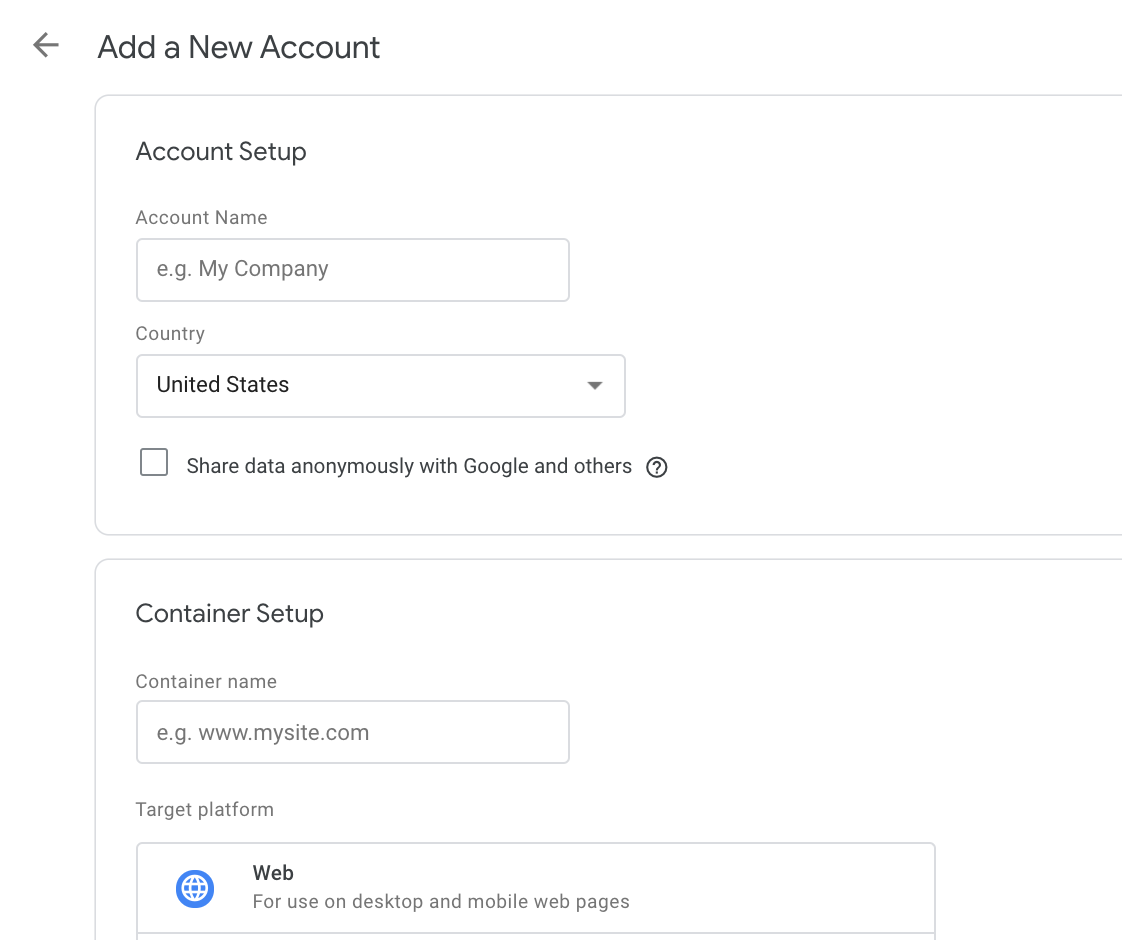Click the back arrow icon
The width and height of the screenshot is (1122, 940).
click(x=46, y=46)
